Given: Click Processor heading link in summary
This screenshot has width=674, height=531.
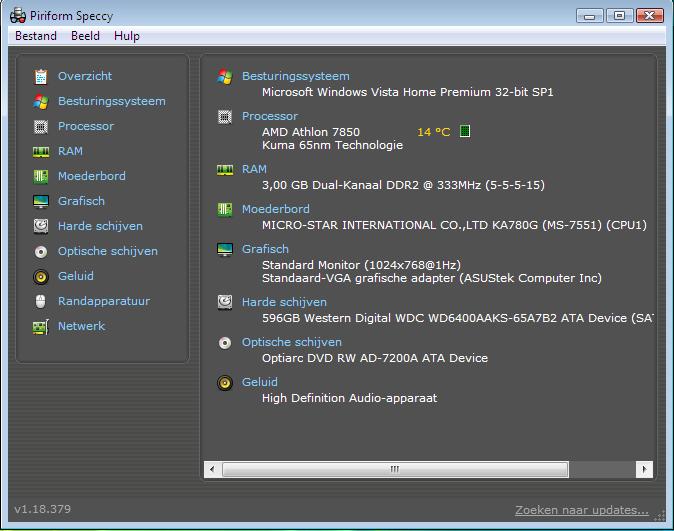Looking at the screenshot, I should (x=270, y=116).
